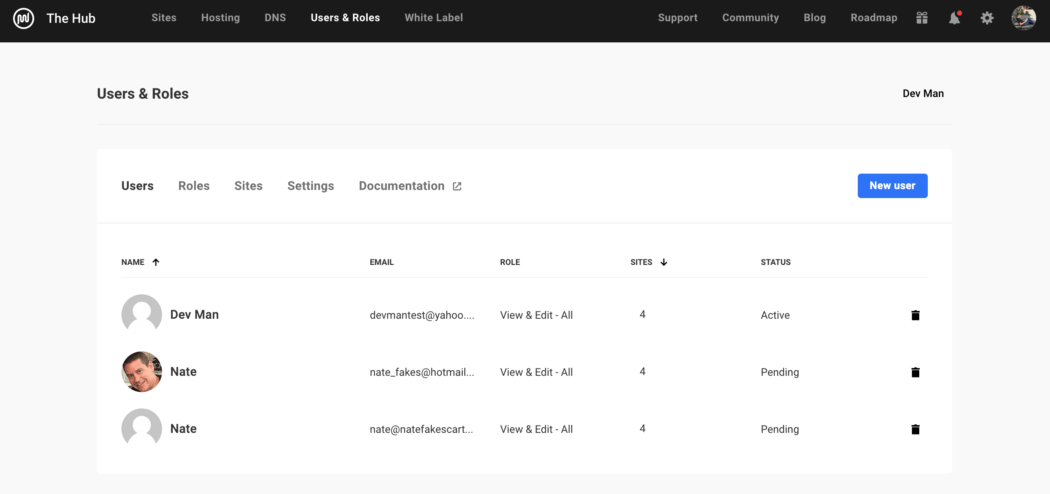Open DNS in top navigation

tap(275, 18)
